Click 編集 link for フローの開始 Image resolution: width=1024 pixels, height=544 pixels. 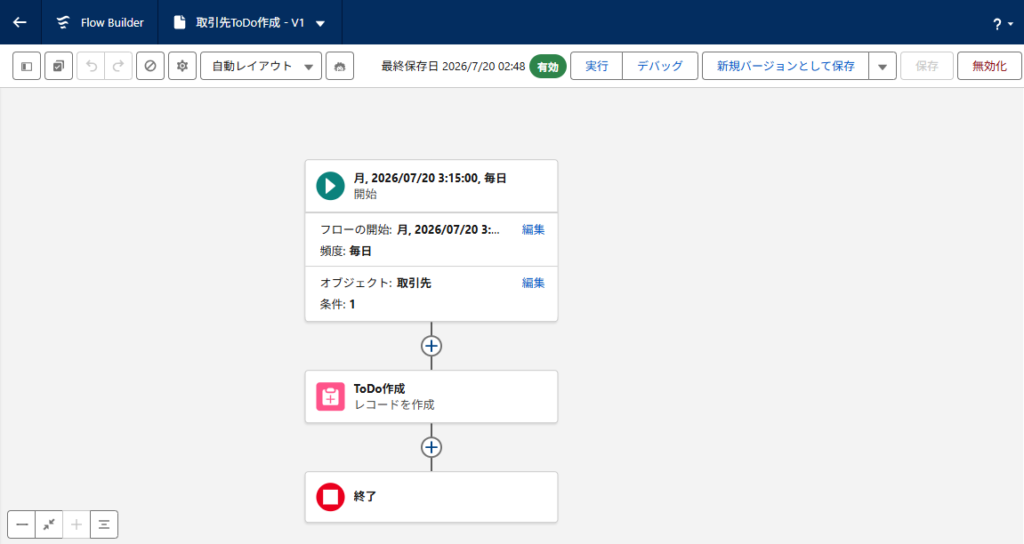pyautogui.click(x=533, y=229)
